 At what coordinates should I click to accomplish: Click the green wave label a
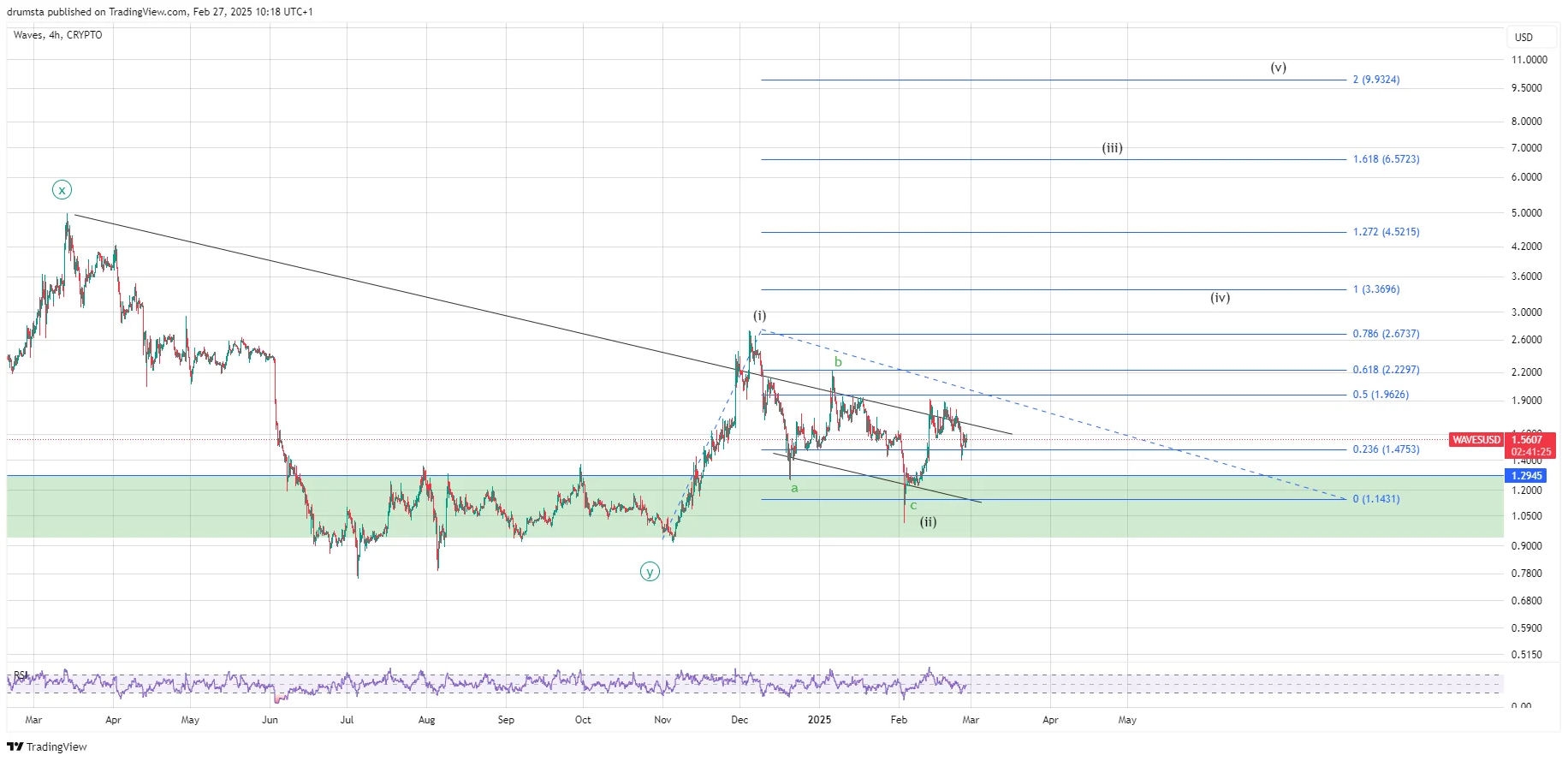[794, 488]
